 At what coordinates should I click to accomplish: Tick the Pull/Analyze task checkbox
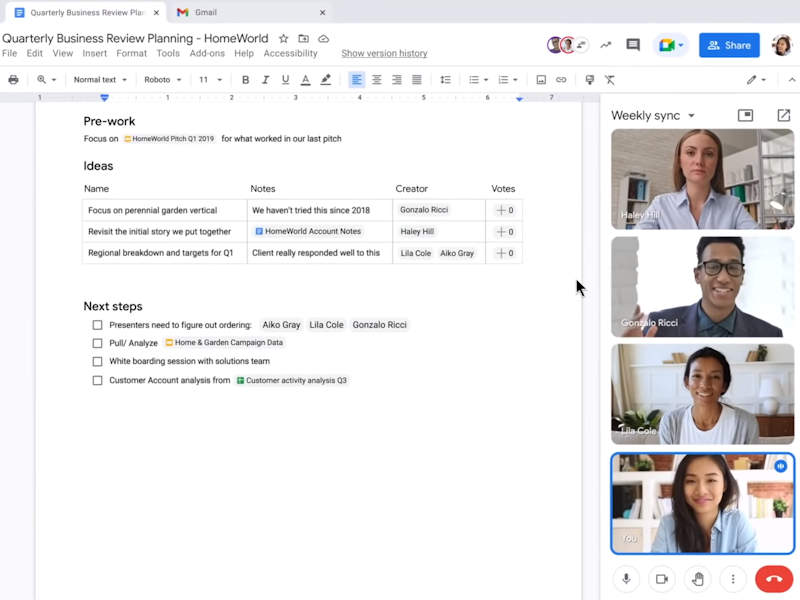click(x=97, y=343)
